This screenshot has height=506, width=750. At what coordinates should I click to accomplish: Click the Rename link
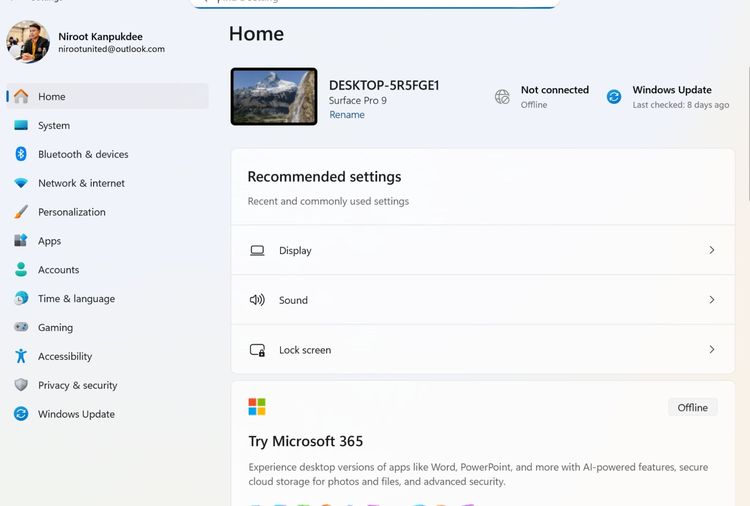click(x=347, y=115)
